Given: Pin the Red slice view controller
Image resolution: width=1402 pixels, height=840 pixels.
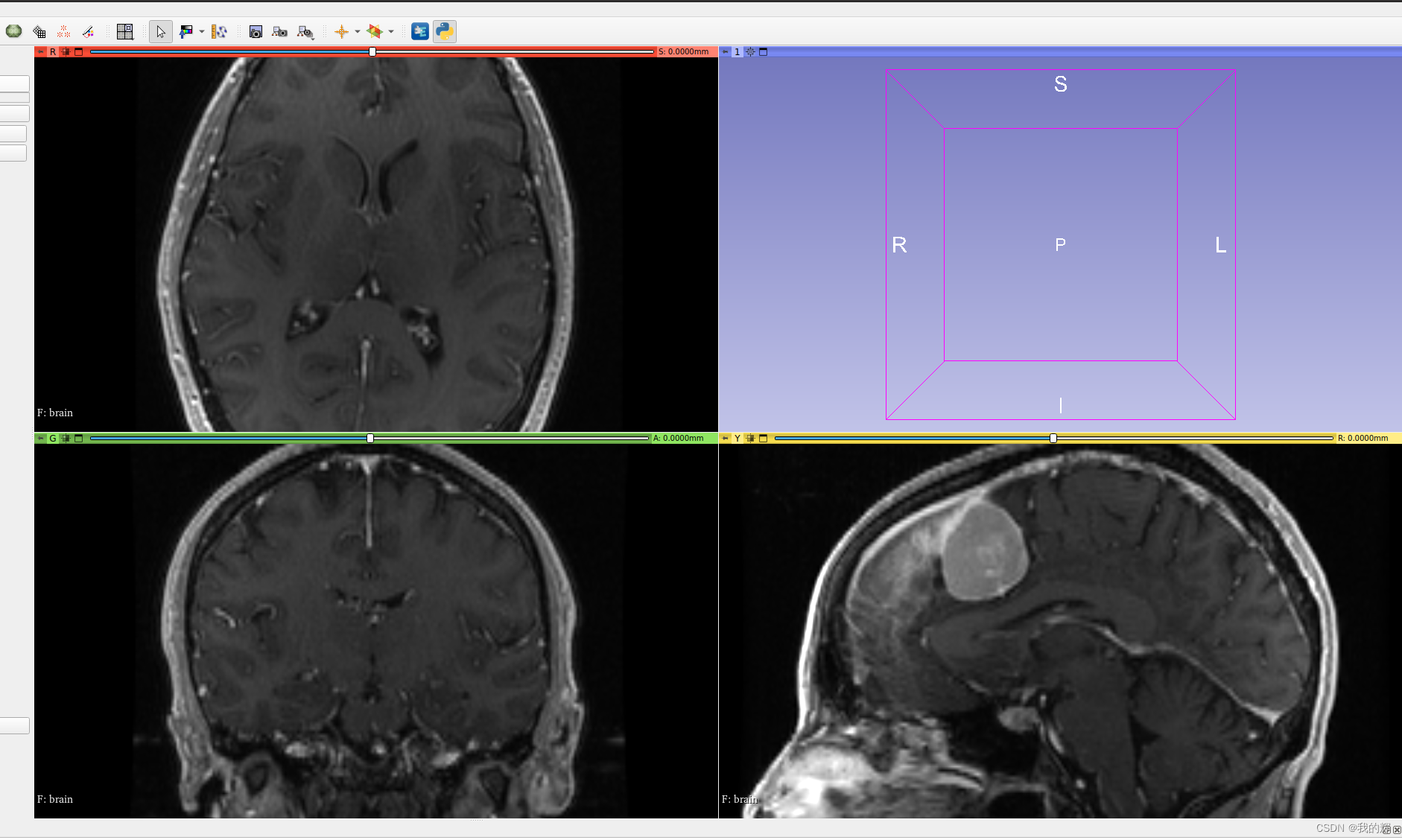Looking at the screenshot, I should coord(41,52).
